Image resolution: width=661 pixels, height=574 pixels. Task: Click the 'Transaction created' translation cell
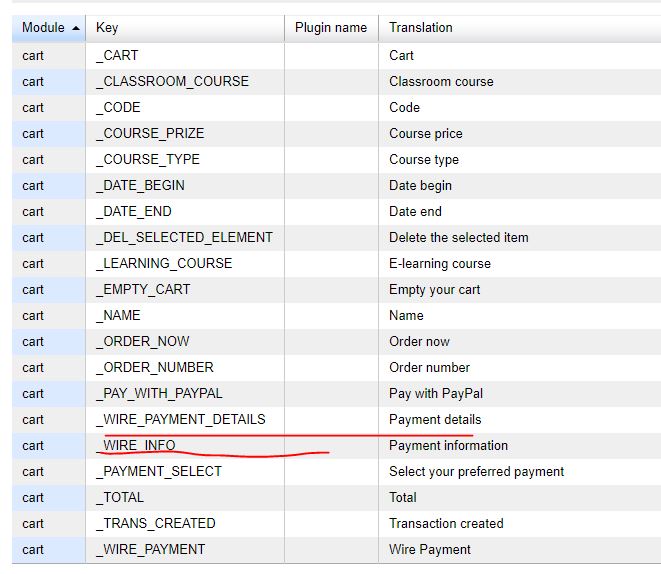pos(446,523)
